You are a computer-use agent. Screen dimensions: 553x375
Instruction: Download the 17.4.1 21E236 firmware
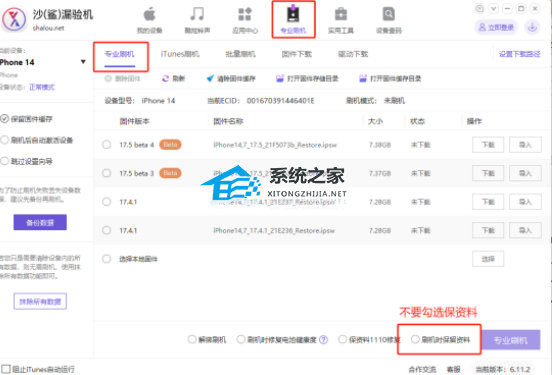488,230
